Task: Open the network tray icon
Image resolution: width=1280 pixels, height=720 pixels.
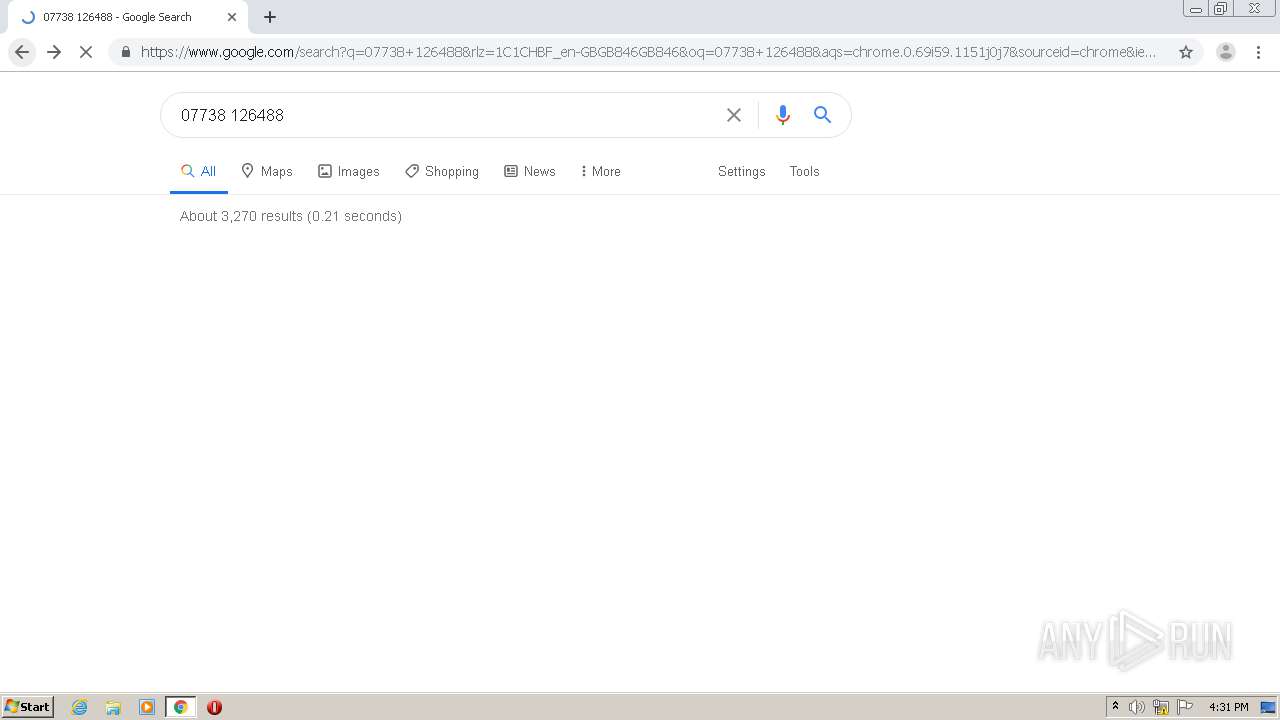Action: pyautogui.click(x=1161, y=707)
